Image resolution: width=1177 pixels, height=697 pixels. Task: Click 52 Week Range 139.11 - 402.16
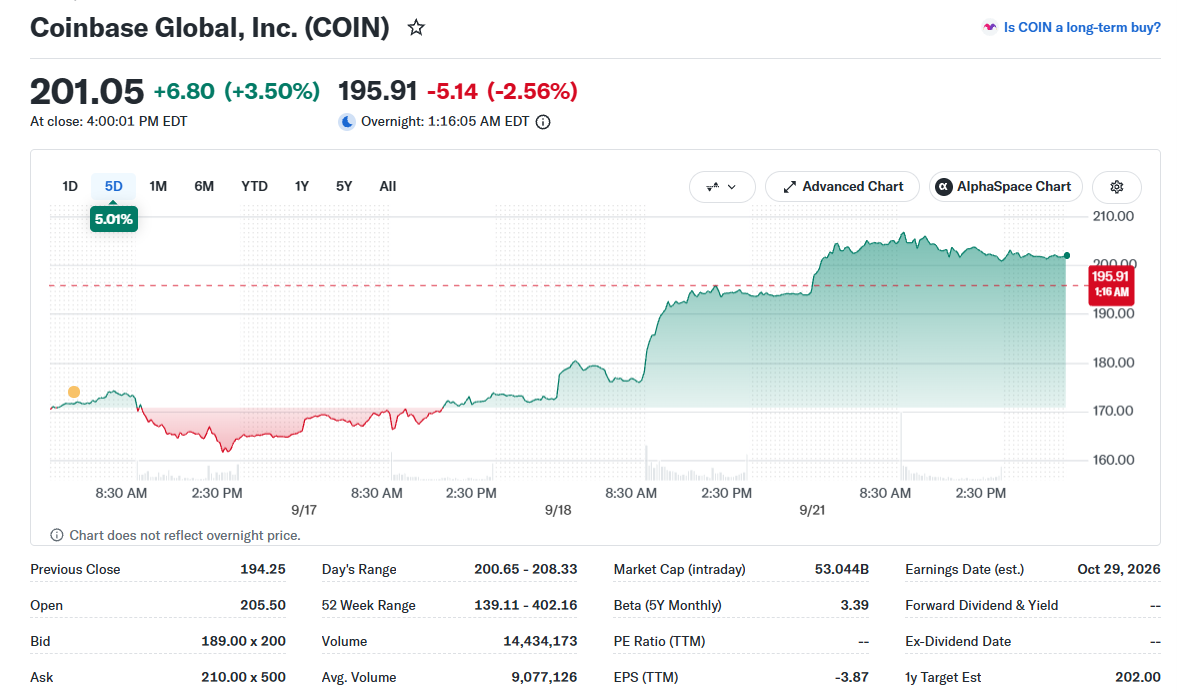pos(525,605)
